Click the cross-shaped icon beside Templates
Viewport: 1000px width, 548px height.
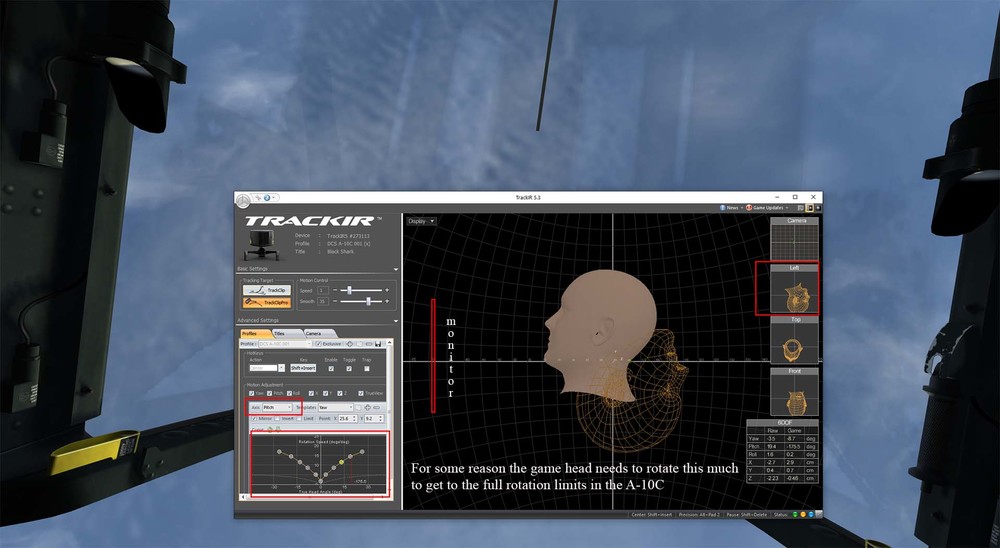[367, 408]
